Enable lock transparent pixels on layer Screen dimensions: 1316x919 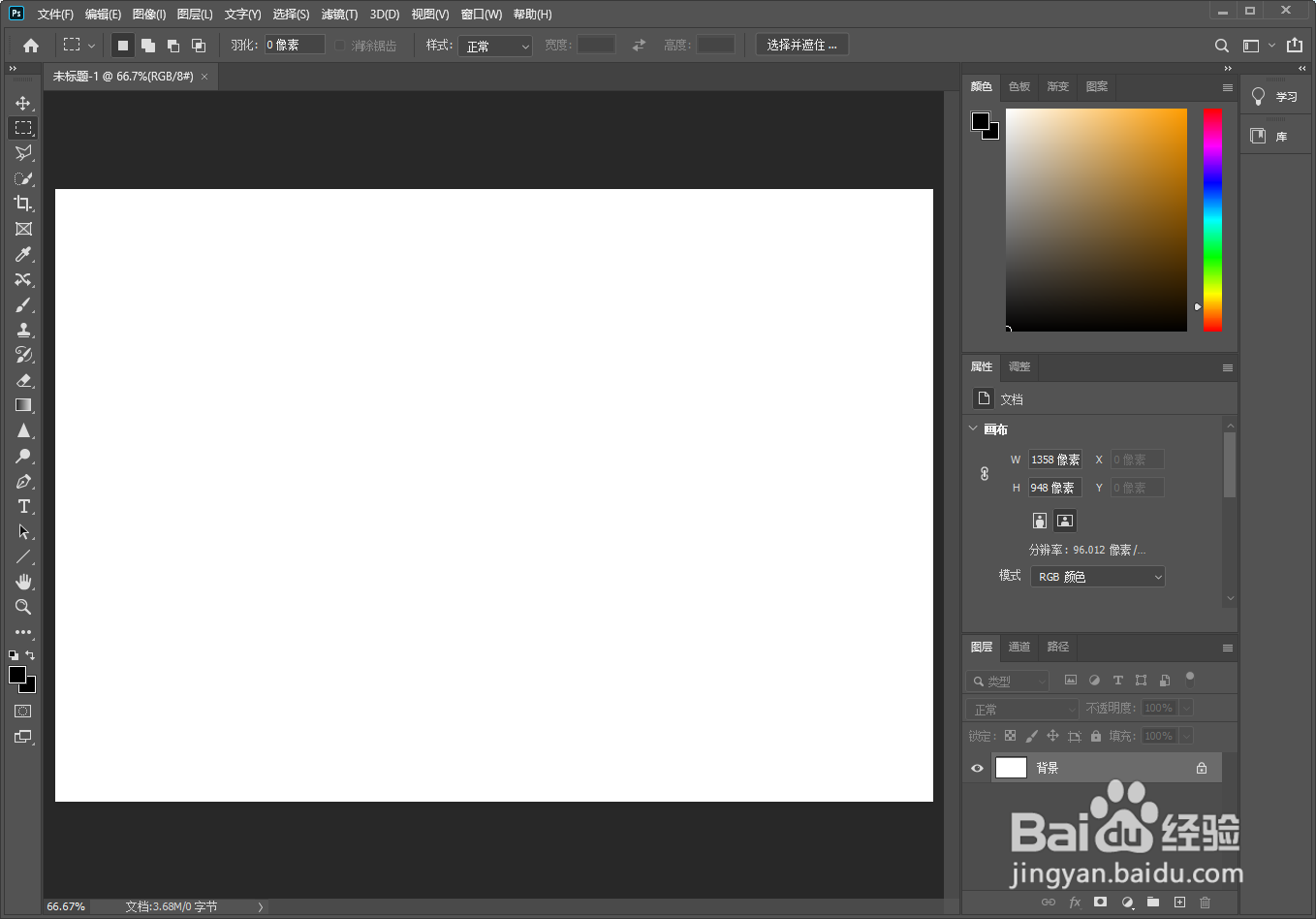coord(1009,736)
